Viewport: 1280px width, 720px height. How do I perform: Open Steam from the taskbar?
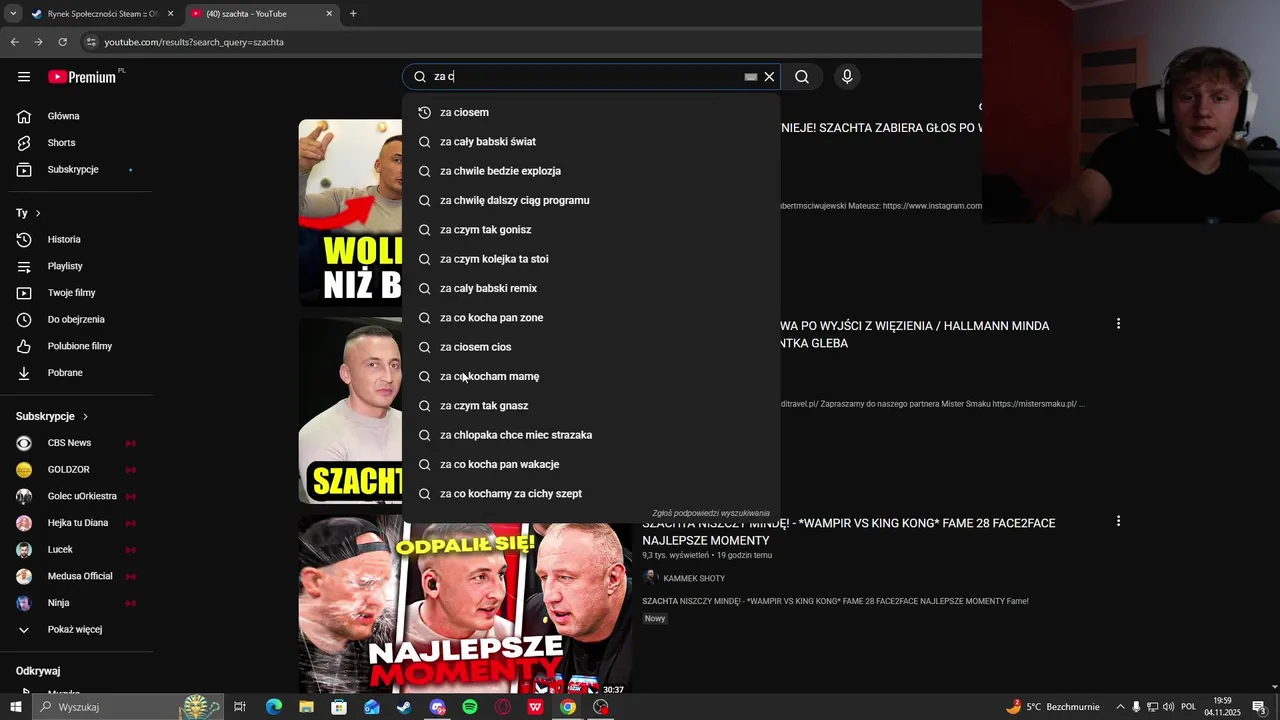coord(404,707)
